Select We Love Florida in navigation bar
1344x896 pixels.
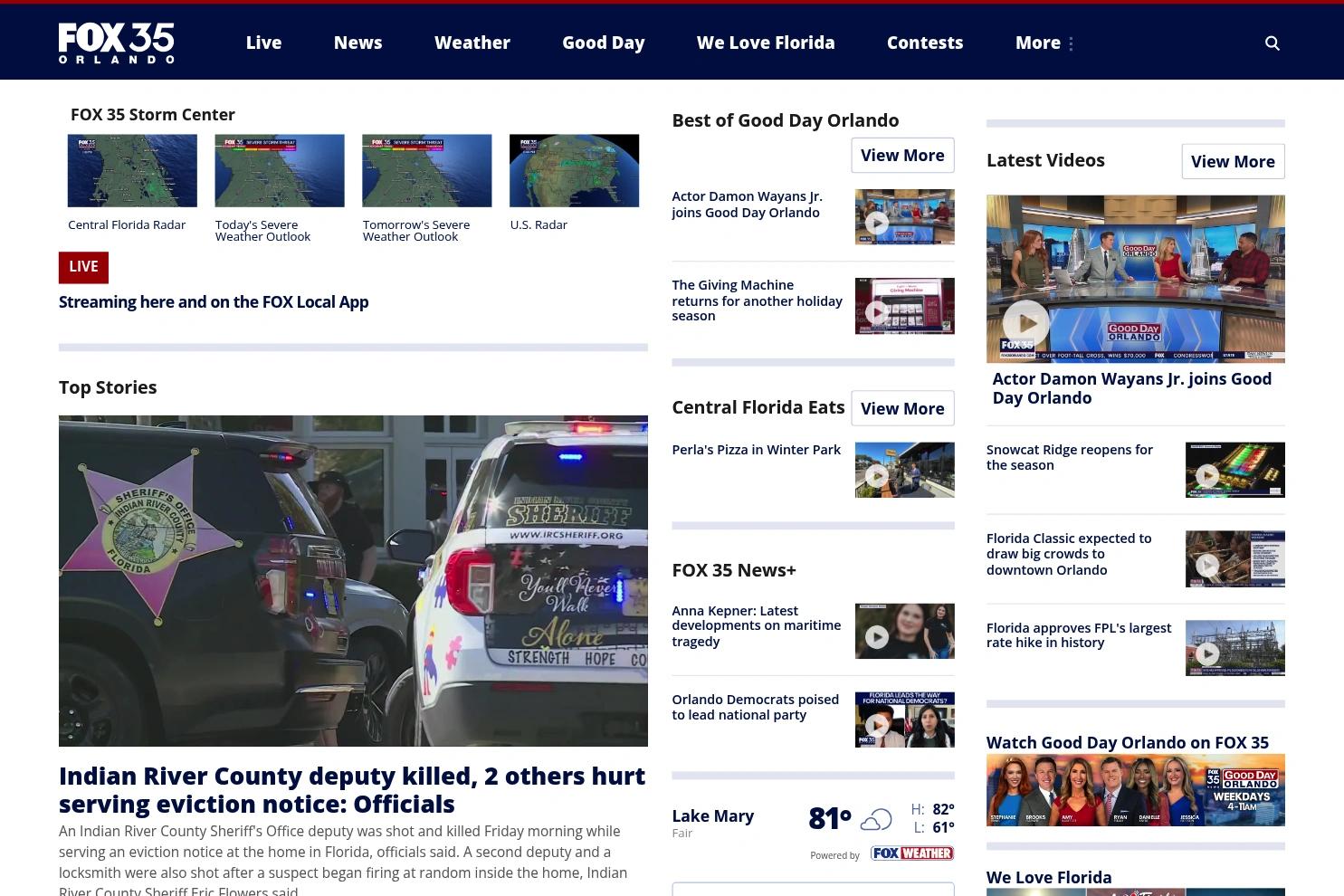click(766, 43)
